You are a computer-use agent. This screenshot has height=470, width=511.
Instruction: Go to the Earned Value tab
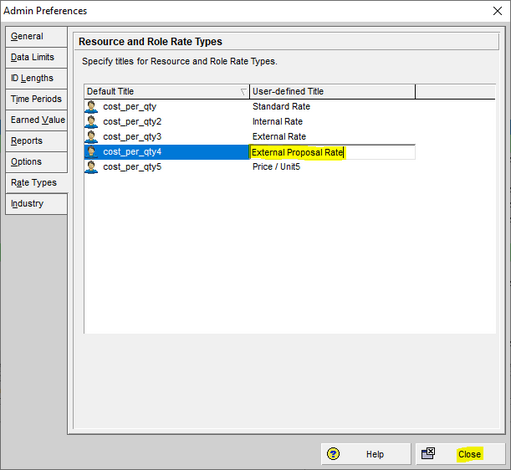coord(36,120)
